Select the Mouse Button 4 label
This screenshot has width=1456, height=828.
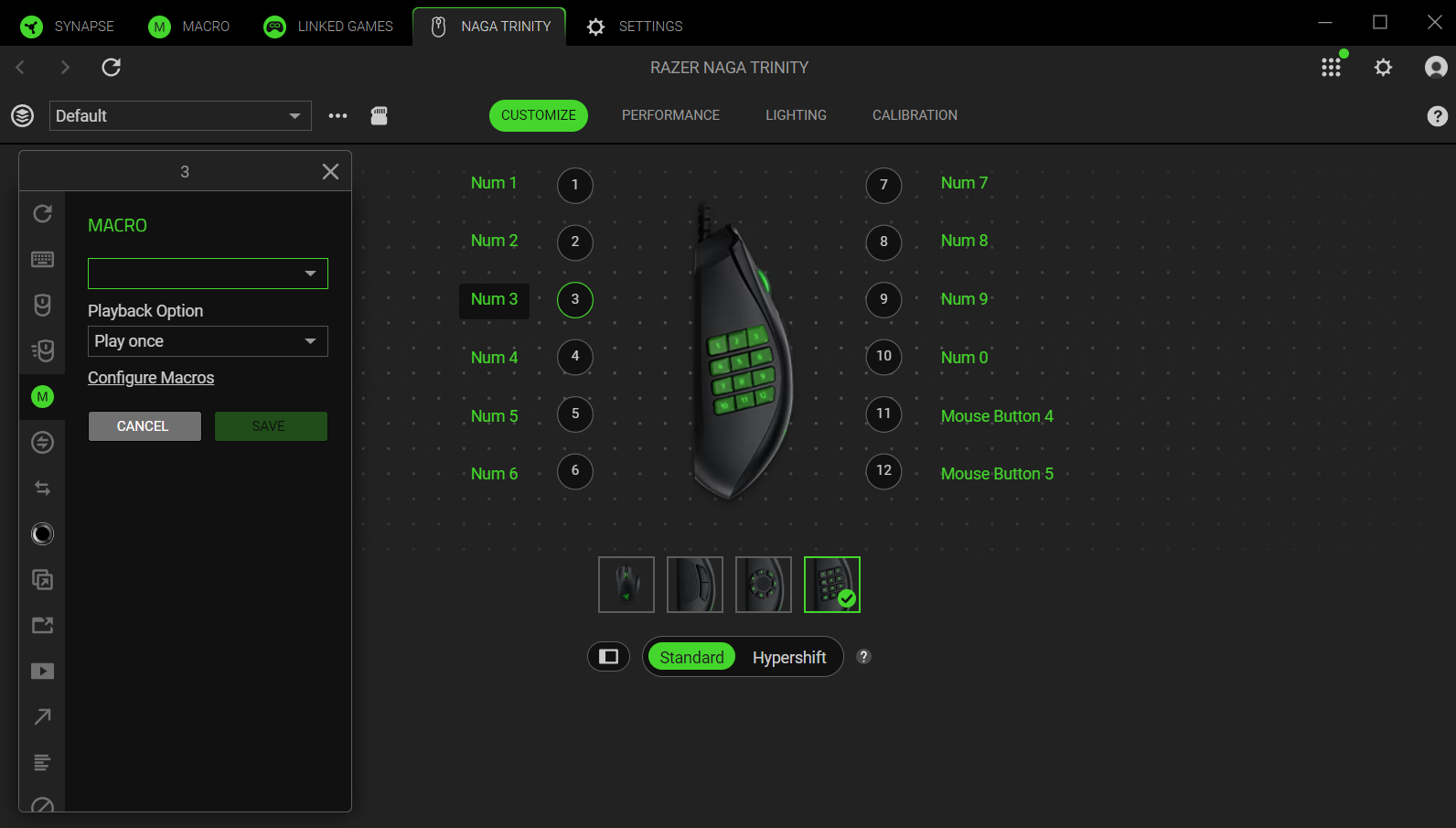(997, 416)
